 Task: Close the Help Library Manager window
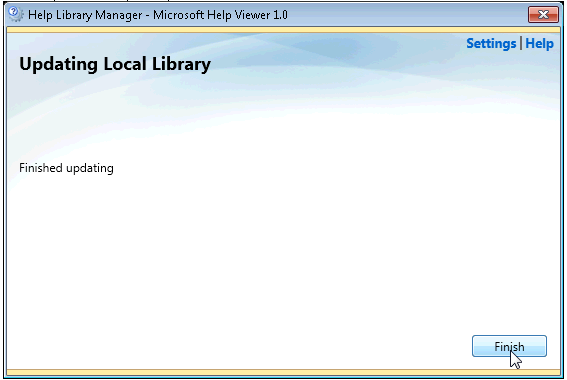pyautogui.click(x=543, y=14)
